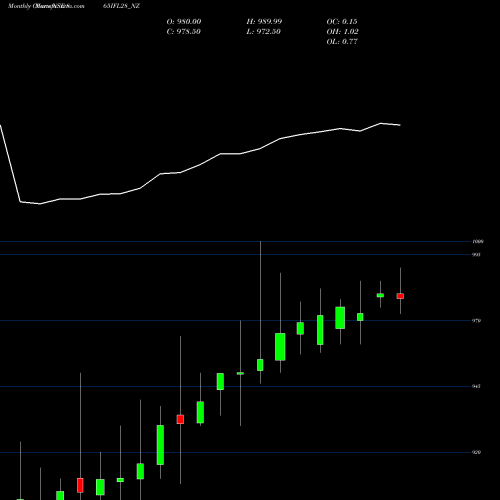This screenshot has height=500, width=500.
Task: Click the OL: 0.77 reading
Action: coord(342,41)
